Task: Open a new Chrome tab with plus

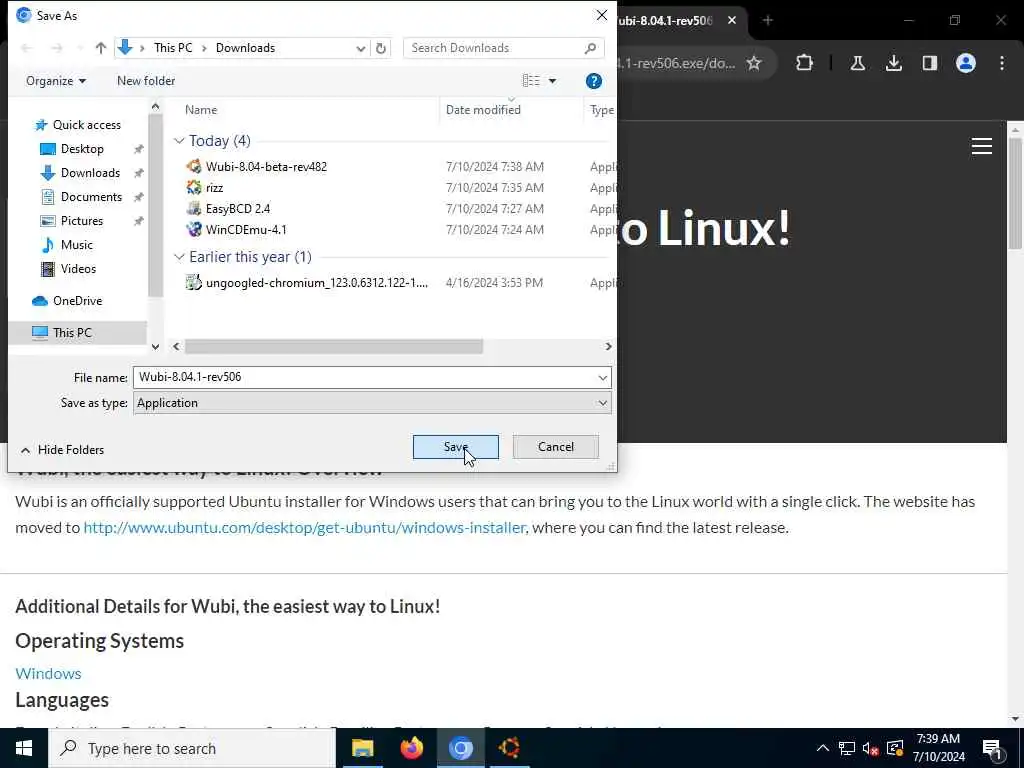Action: (x=768, y=20)
